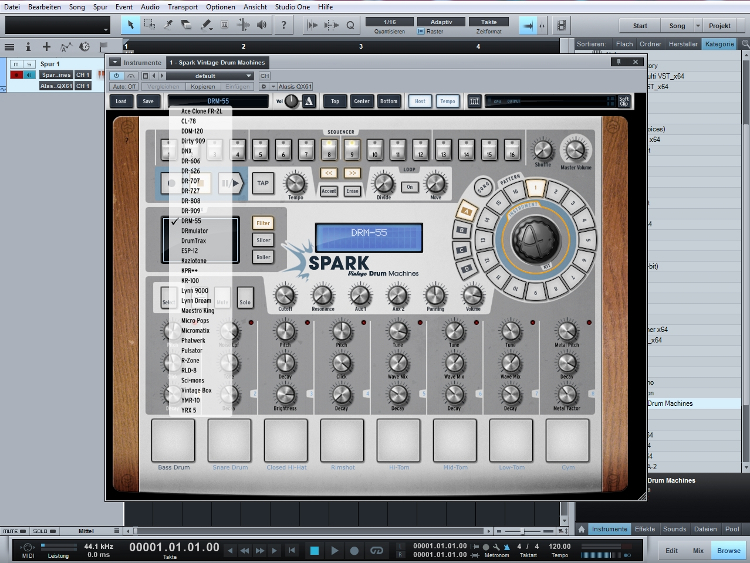The width and height of the screenshot is (750, 563).
Task: Switch to Effekte browser tab
Action: coord(645,530)
